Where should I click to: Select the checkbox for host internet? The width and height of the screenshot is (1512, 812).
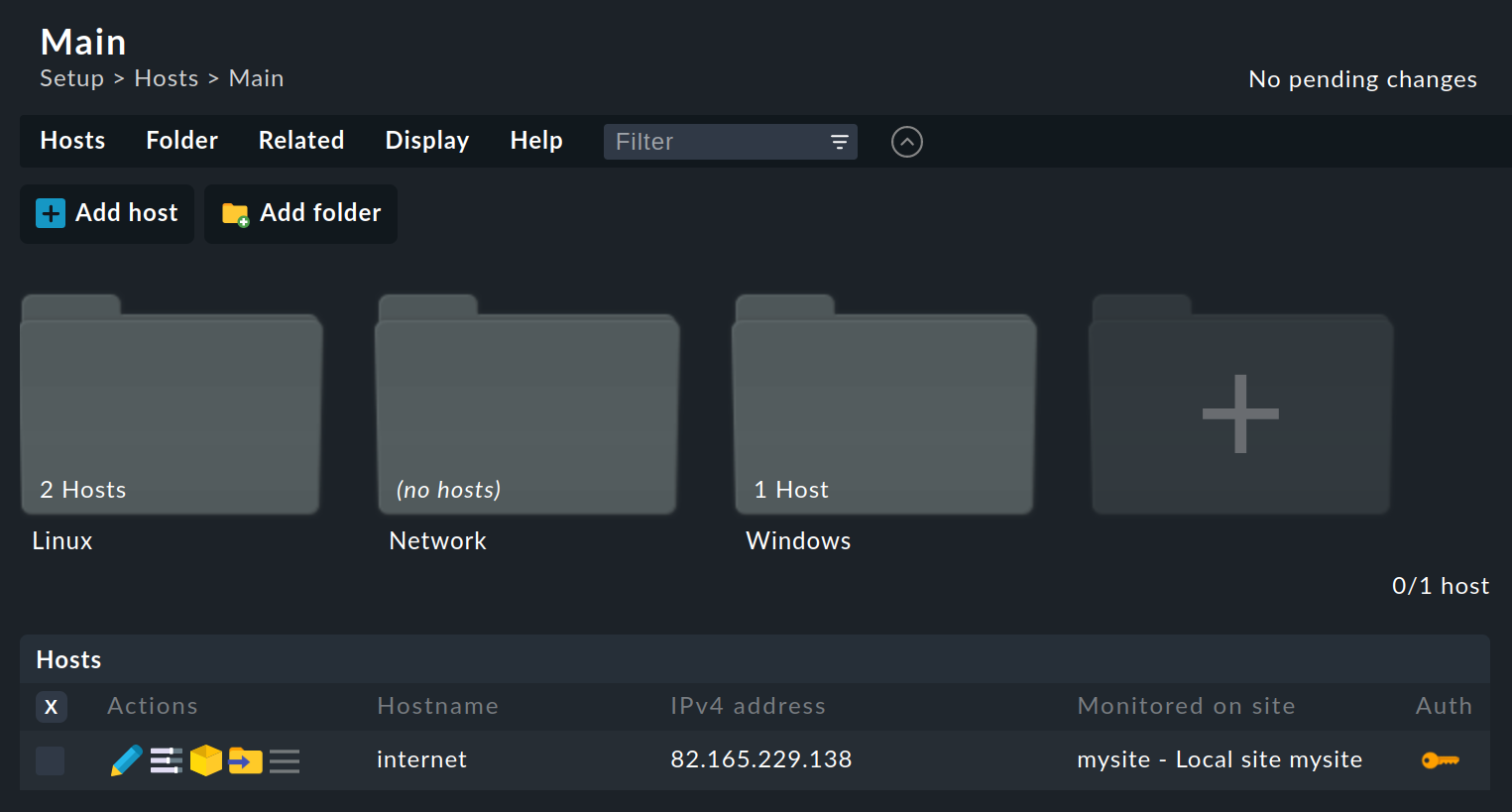click(x=51, y=760)
